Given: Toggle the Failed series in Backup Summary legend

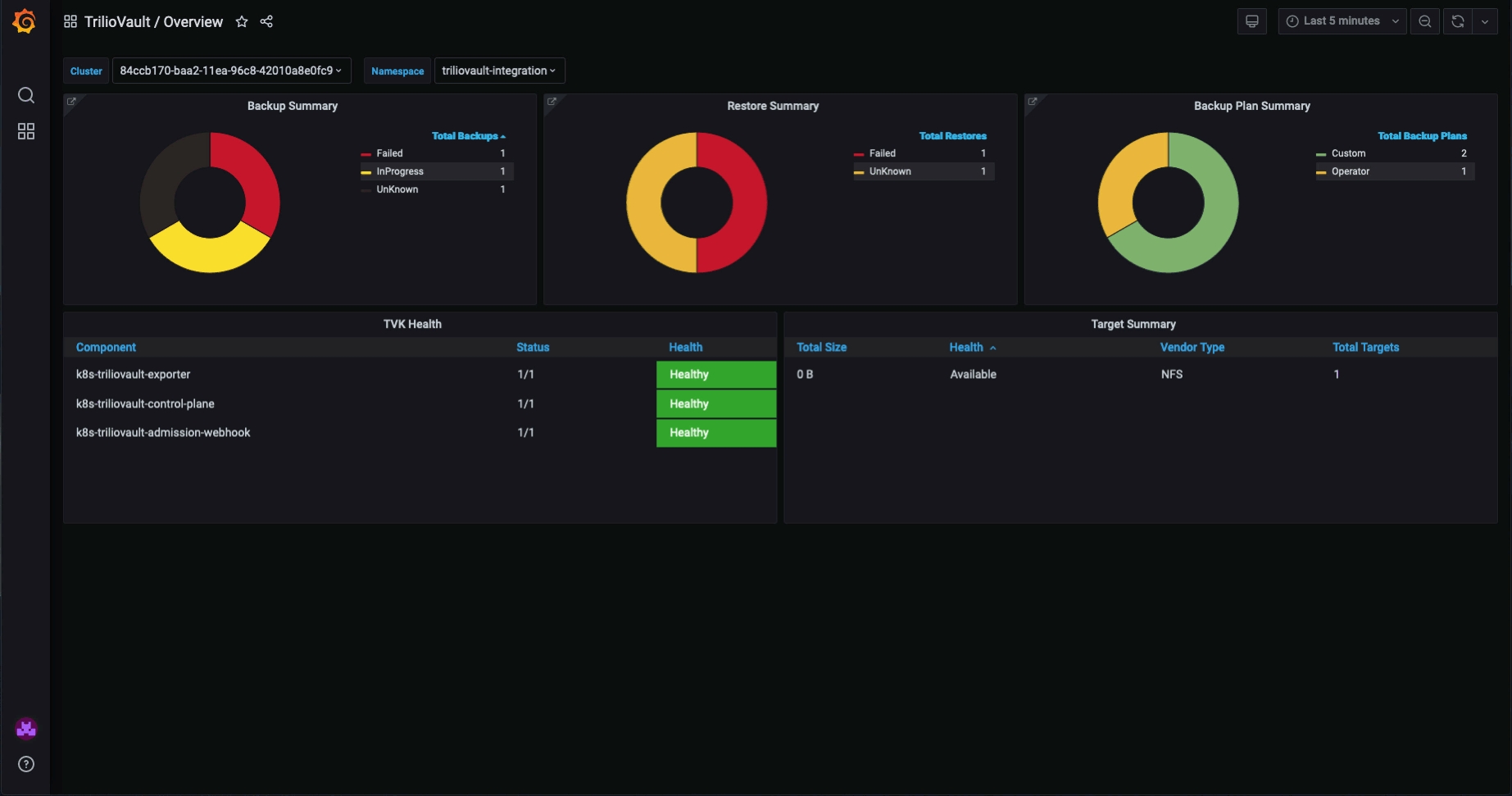Looking at the screenshot, I should point(389,153).
